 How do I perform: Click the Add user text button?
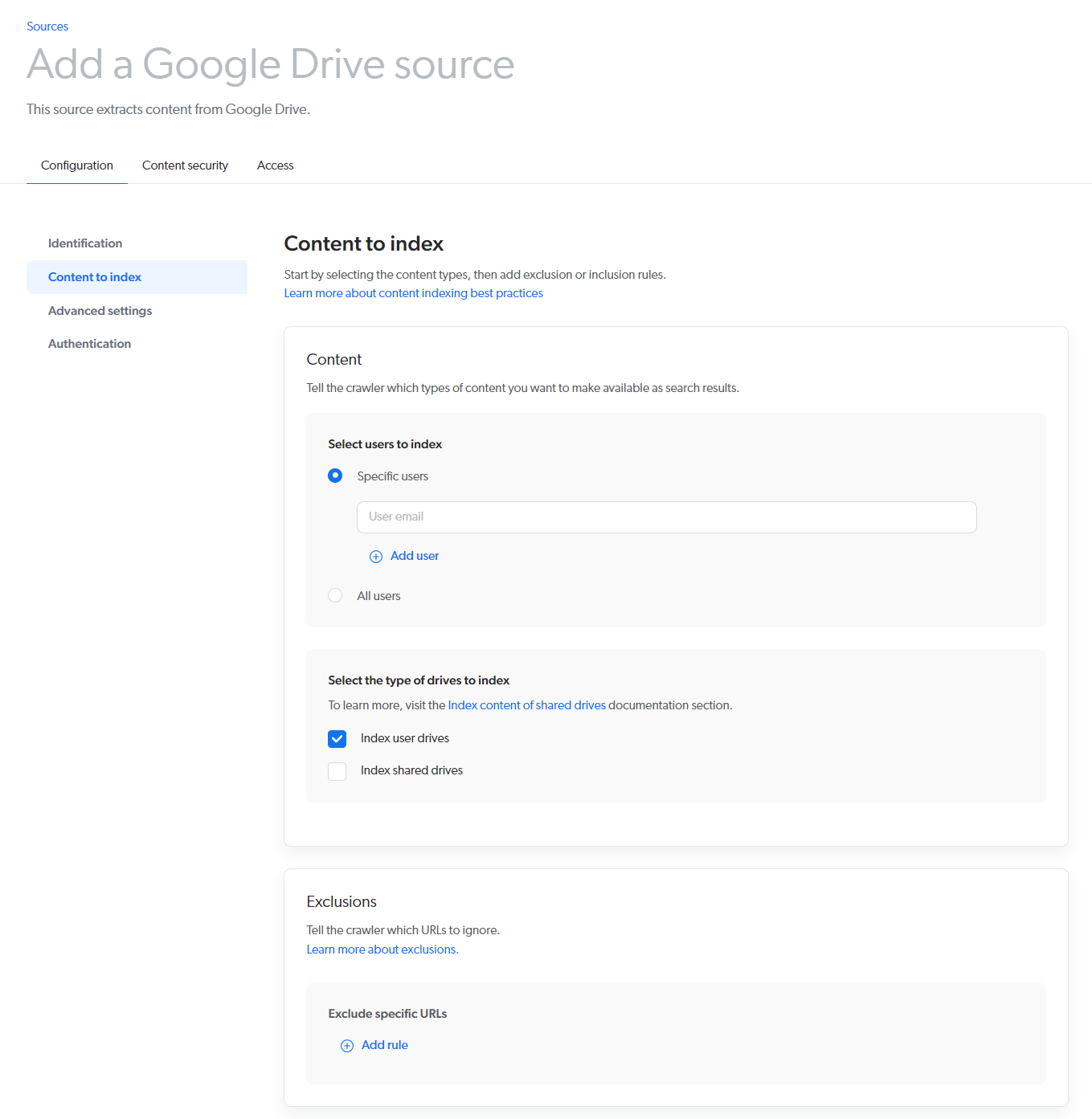[x=415, y=556]
